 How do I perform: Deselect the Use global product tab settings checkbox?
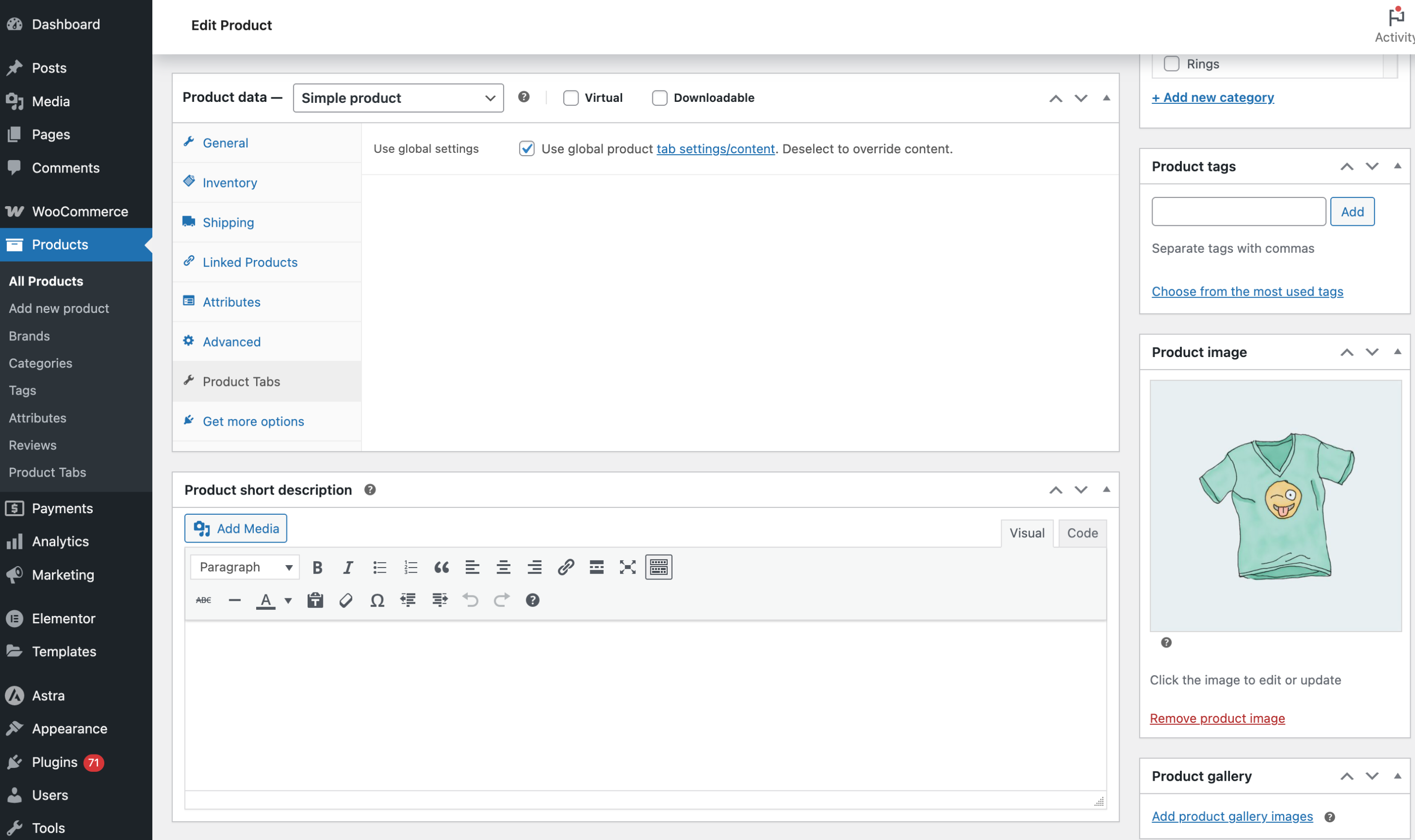pos(526,148)
